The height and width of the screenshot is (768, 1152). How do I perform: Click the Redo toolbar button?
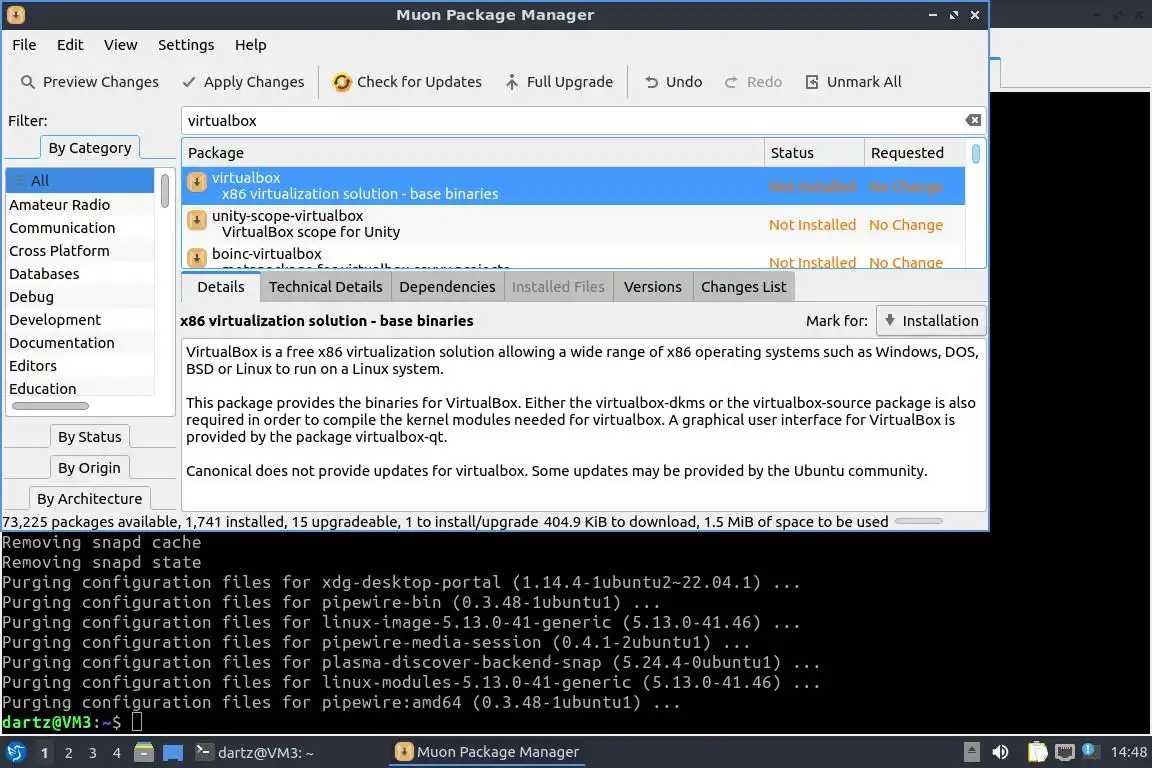click(753, 82)
